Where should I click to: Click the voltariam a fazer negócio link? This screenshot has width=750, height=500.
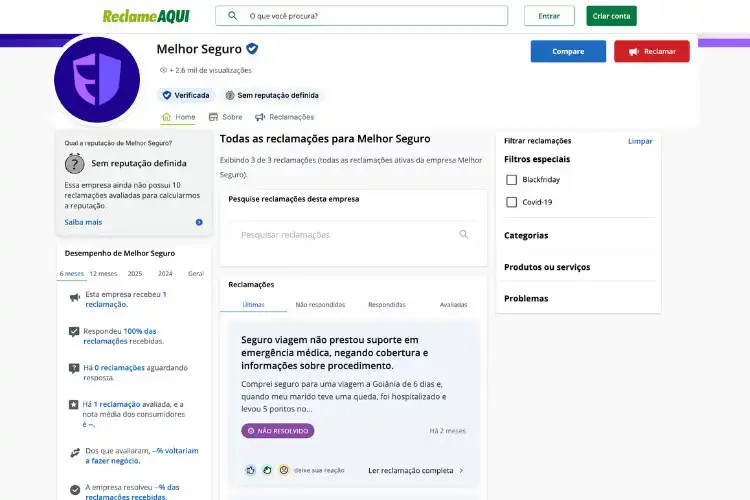click(x=142, y=456)
